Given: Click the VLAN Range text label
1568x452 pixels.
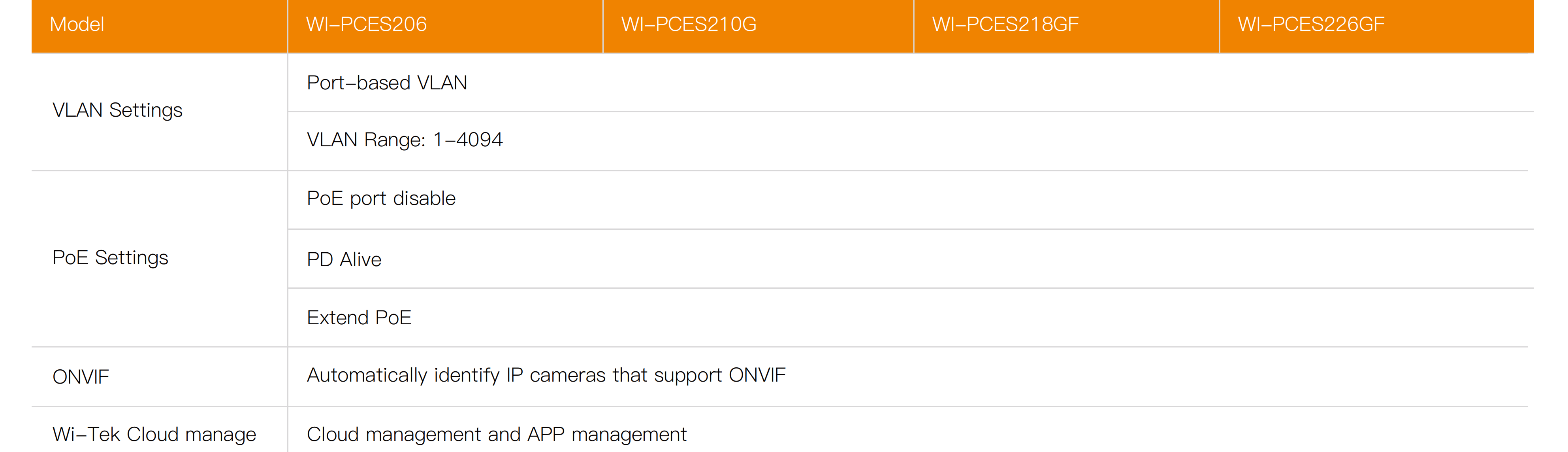Looking at the screenshot, I should [x=366, y=140].
